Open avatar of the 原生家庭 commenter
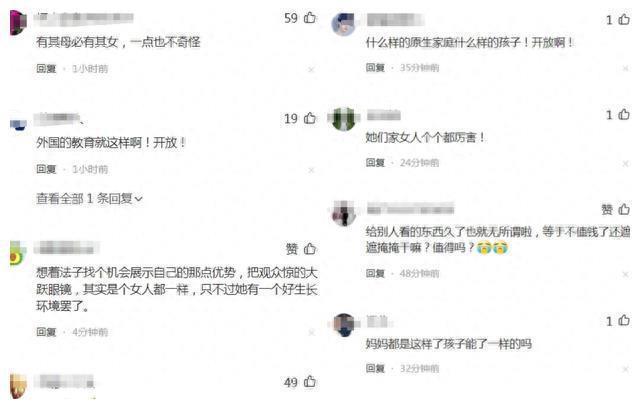 [343, 24]
